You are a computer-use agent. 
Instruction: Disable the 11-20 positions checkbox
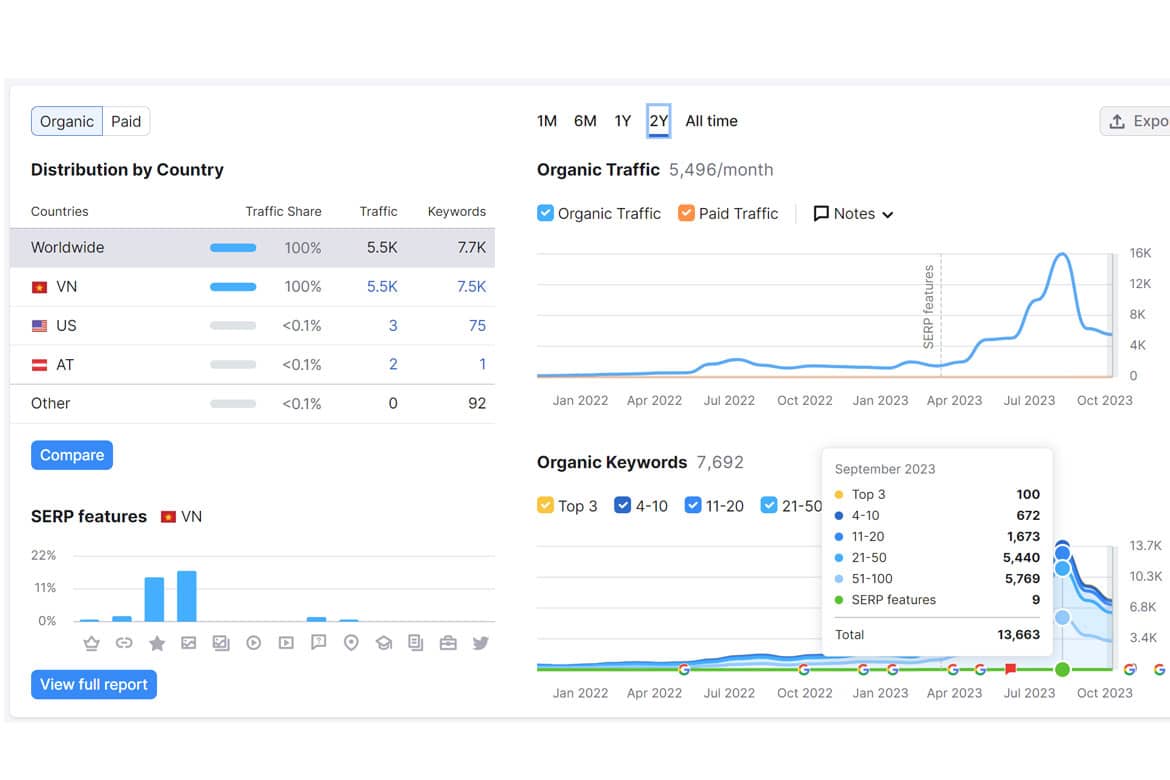click(x=692, y=506)
